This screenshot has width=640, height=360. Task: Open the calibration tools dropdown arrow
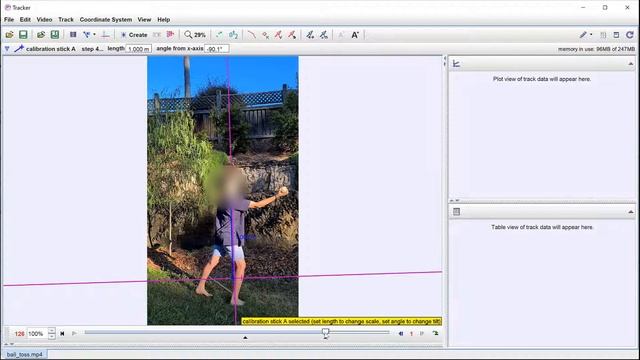point(94,35)
